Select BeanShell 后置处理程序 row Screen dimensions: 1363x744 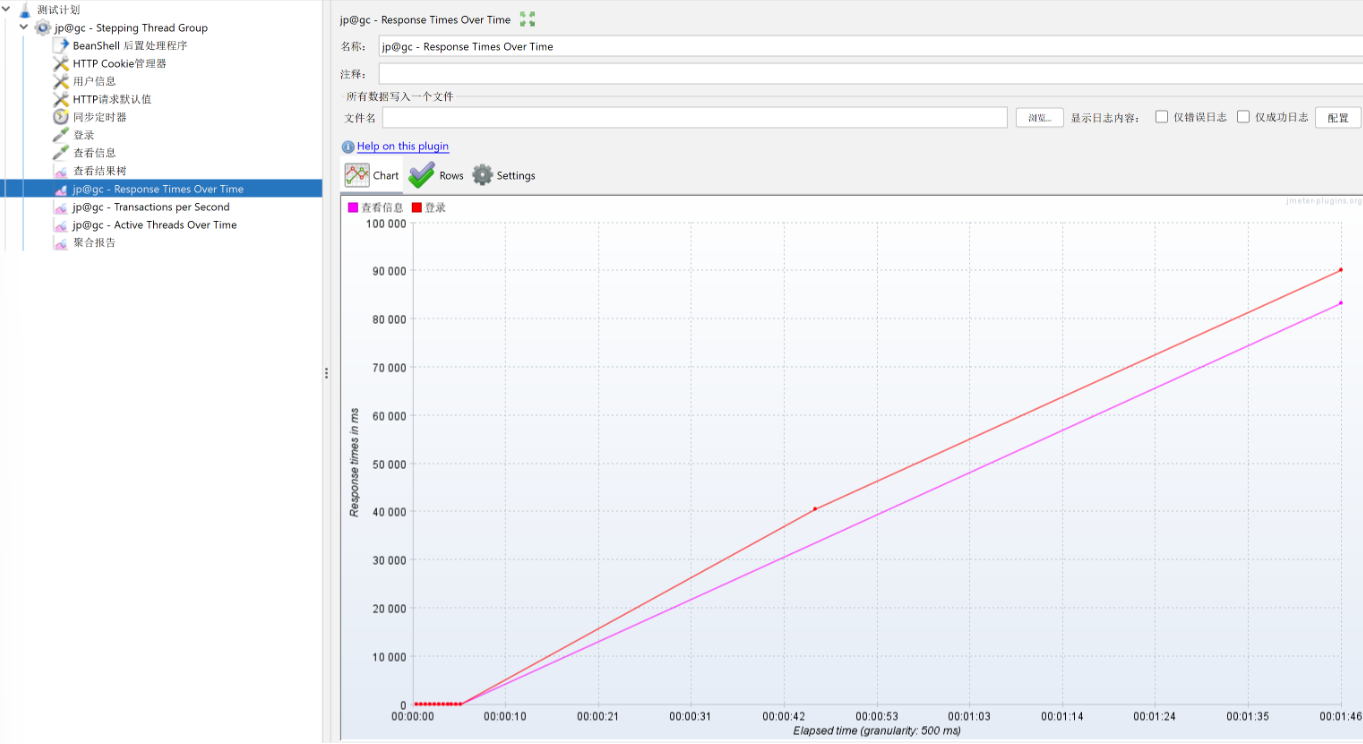(x=130, y=46)
